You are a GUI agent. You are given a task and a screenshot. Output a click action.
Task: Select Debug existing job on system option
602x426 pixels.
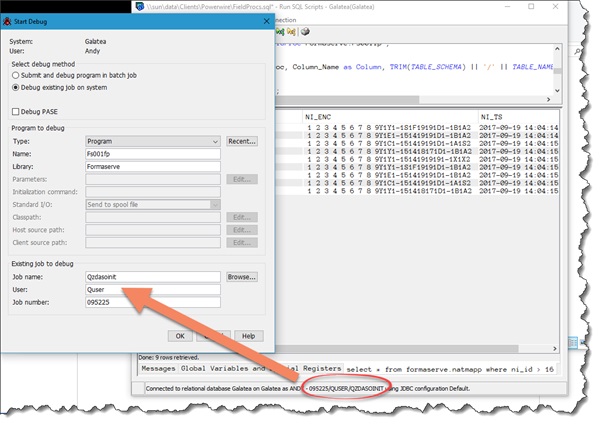click(16, 87)
